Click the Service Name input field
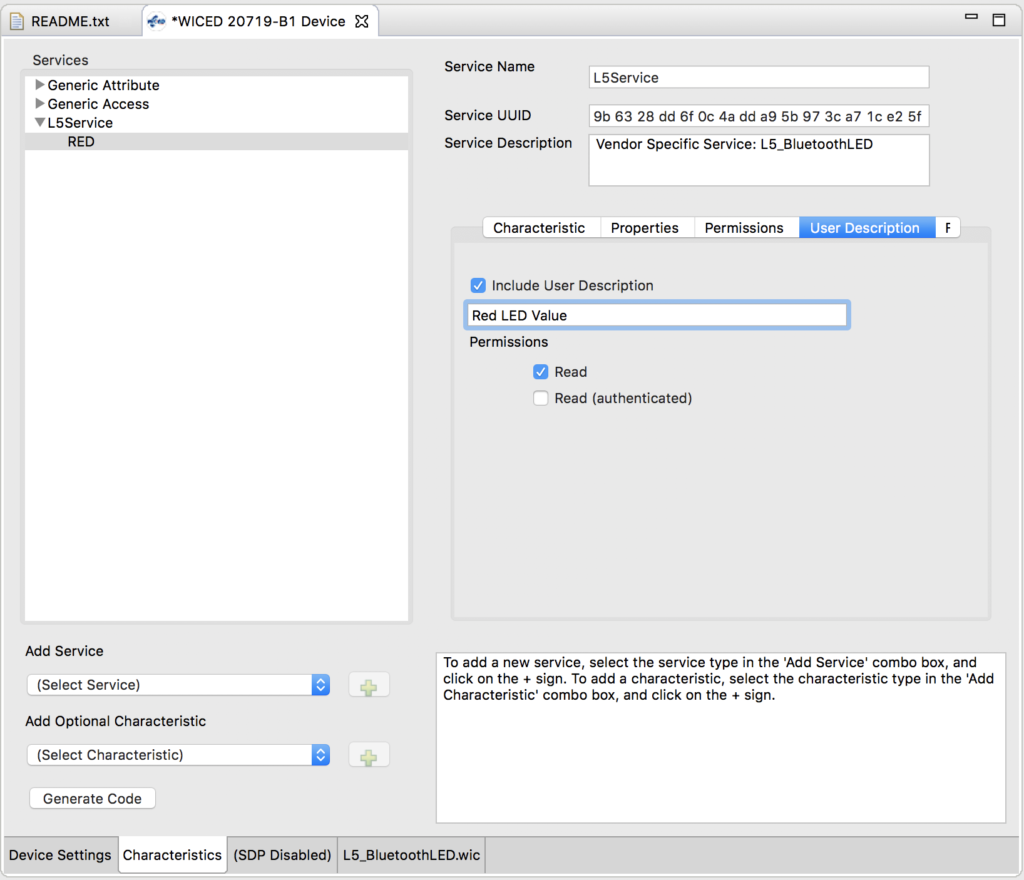 point(759,77)
